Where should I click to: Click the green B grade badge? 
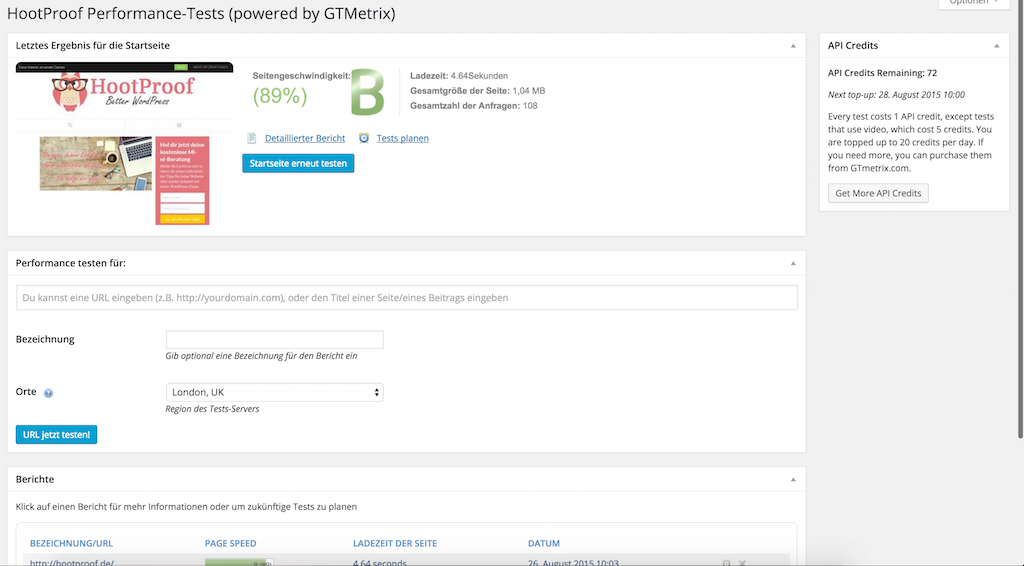[368, 92]
